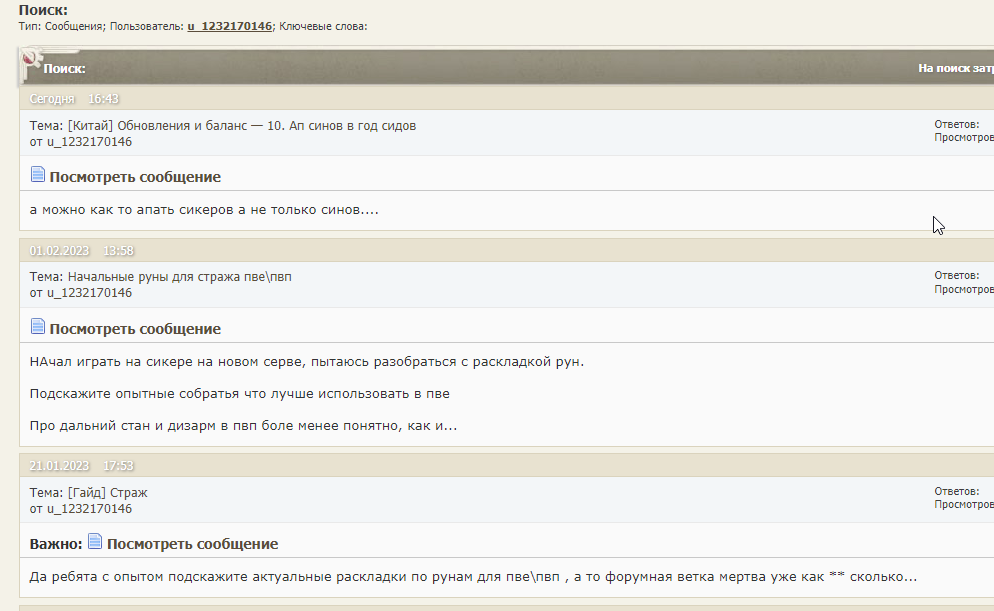Click the ornament icon in the Поиск header bar

click(x=31, y=65)
